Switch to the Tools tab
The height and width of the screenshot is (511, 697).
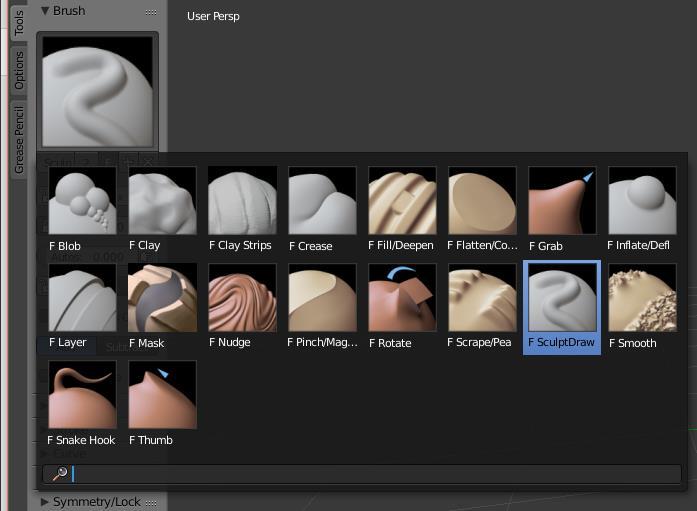(x=19, y=23)
